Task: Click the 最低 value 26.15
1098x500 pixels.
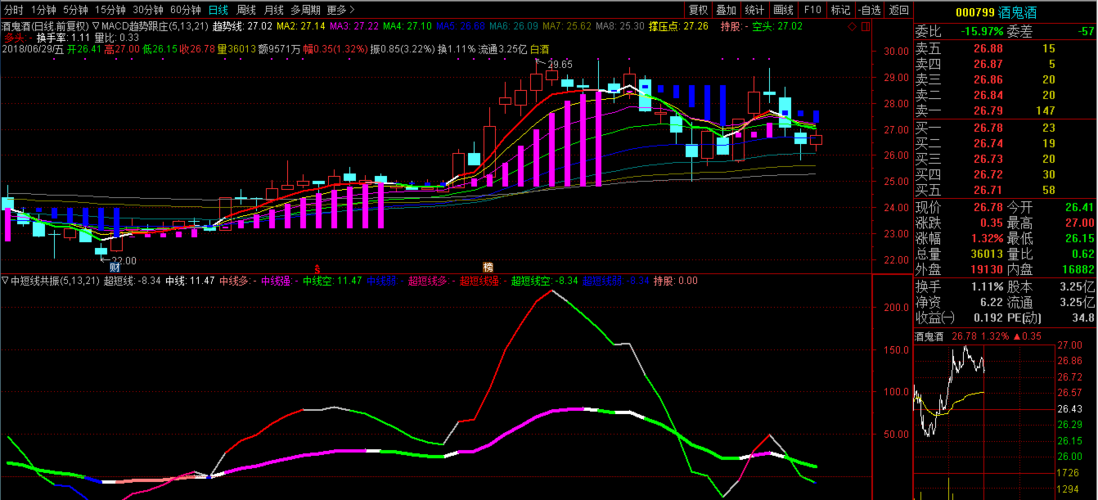Action: point(1079,239)
